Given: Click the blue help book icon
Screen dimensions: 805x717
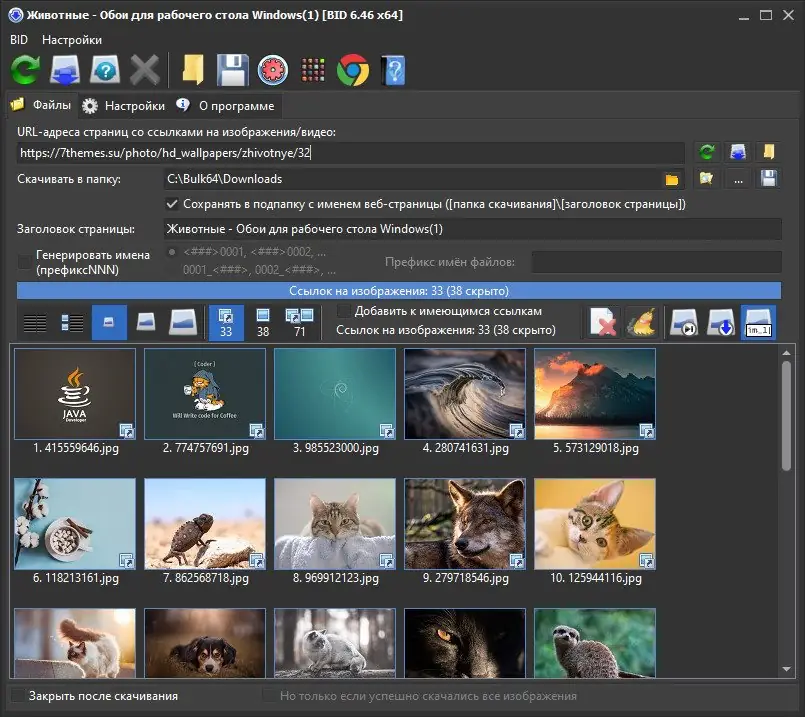Looking at the screenshot, I should point(393,70).
